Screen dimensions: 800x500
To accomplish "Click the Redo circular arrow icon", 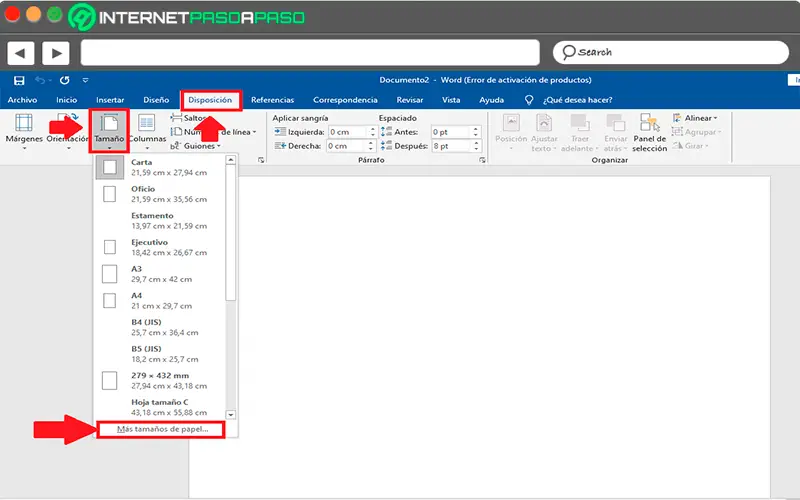I will pos(64,80).
